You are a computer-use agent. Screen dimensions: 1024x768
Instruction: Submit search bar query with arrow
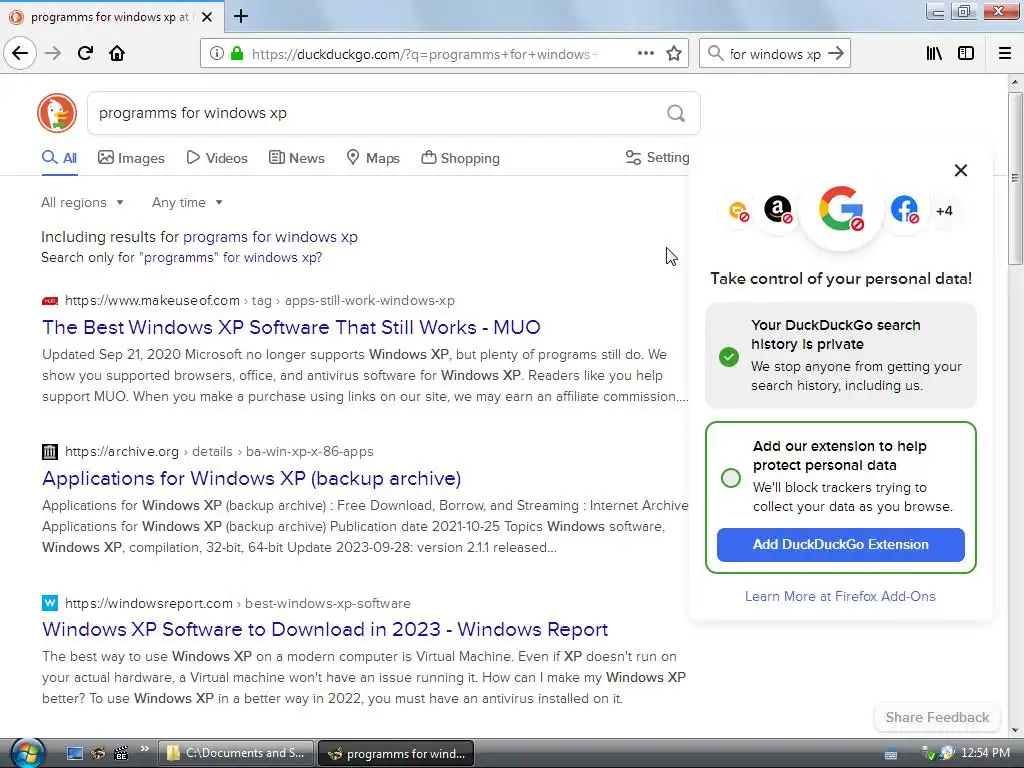836,54
